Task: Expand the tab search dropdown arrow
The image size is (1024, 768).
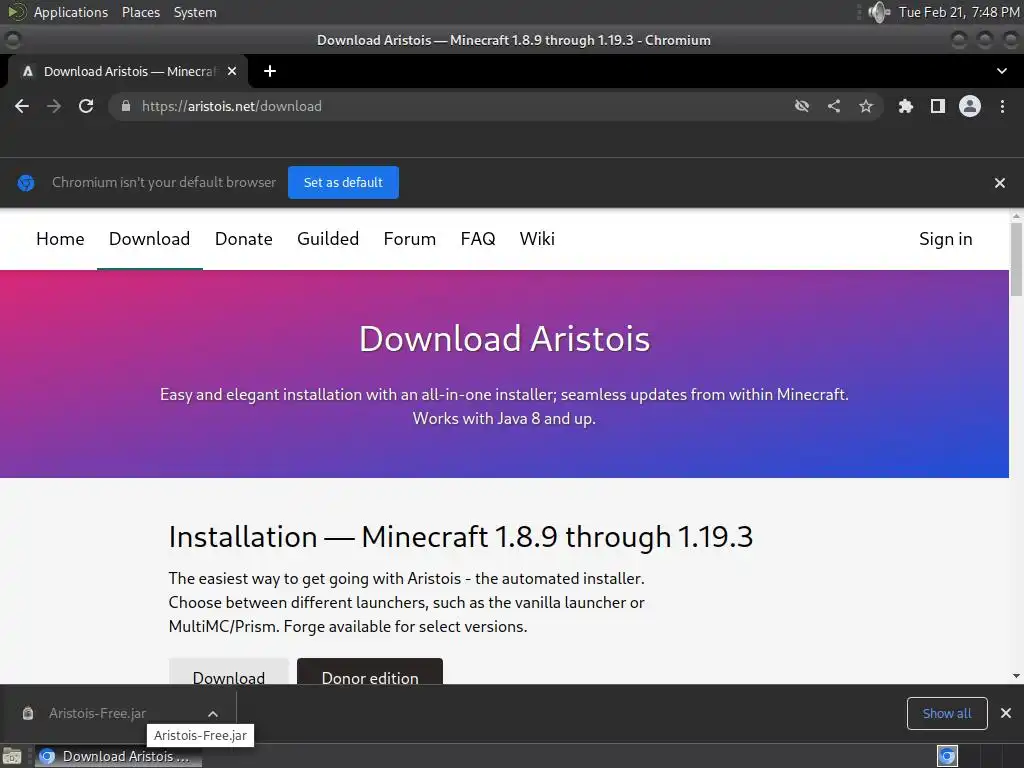Action: click(1002, 71)
